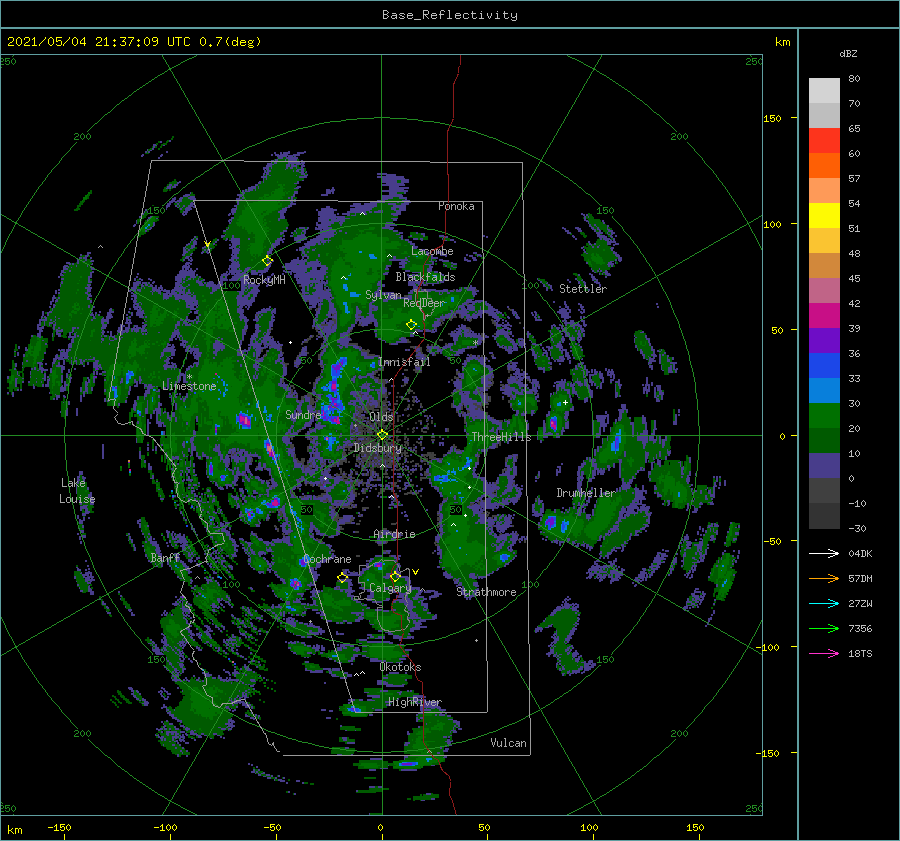This screenshot has height=841, width=900.
Task: Click the Calgary city label
Action: point(390,588)
